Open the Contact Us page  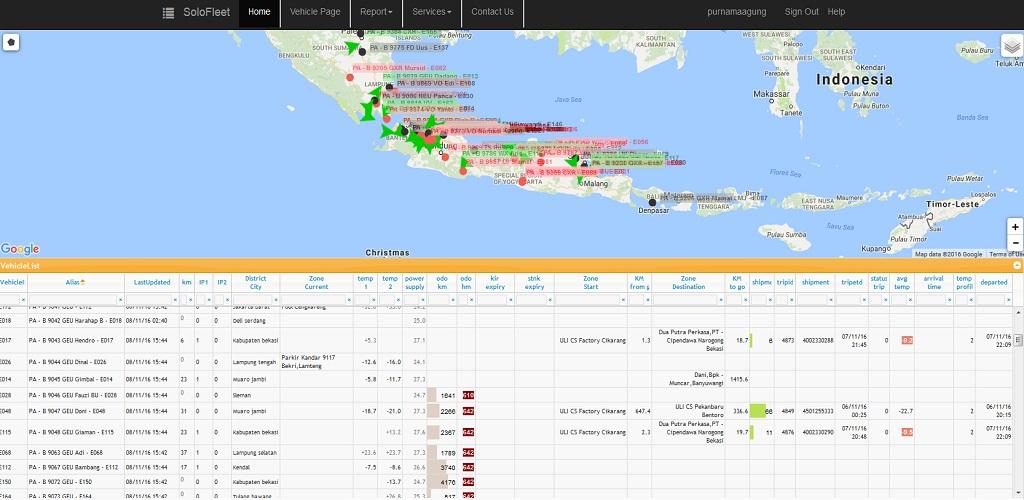point(492,12)
